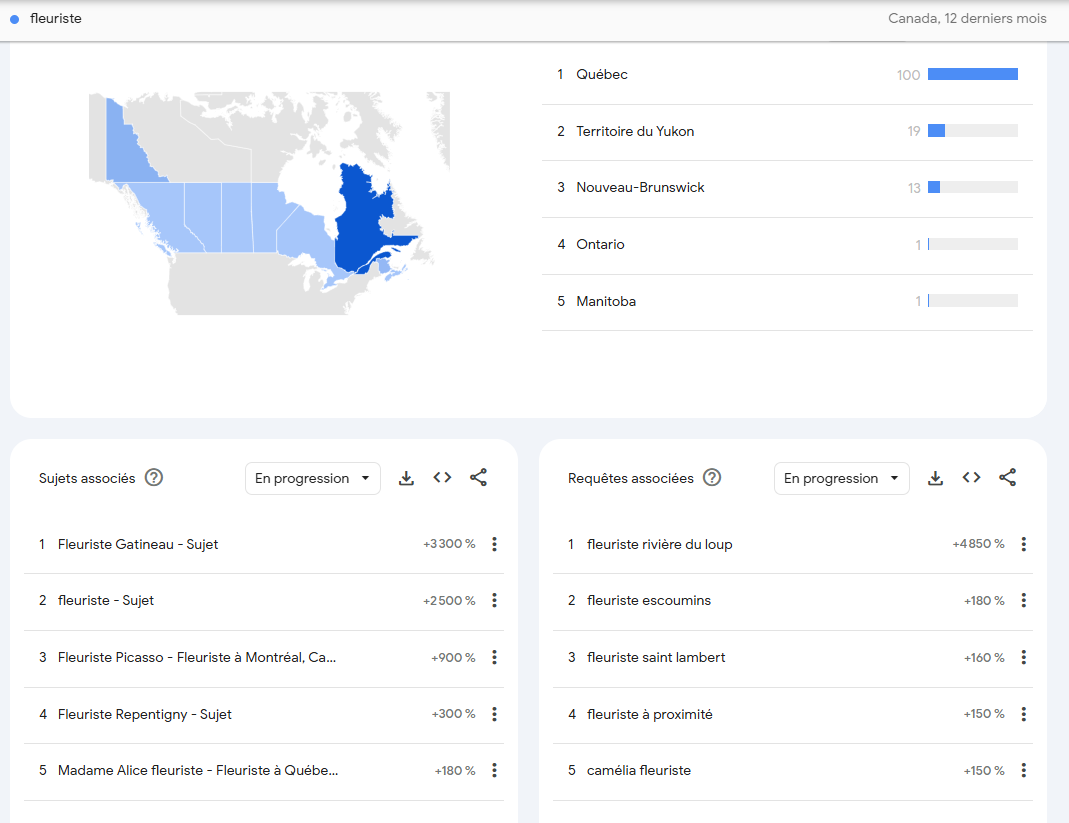The image size is (1069, 823).
Task: Open Territoire du Yukon region row
Action: 635,131
